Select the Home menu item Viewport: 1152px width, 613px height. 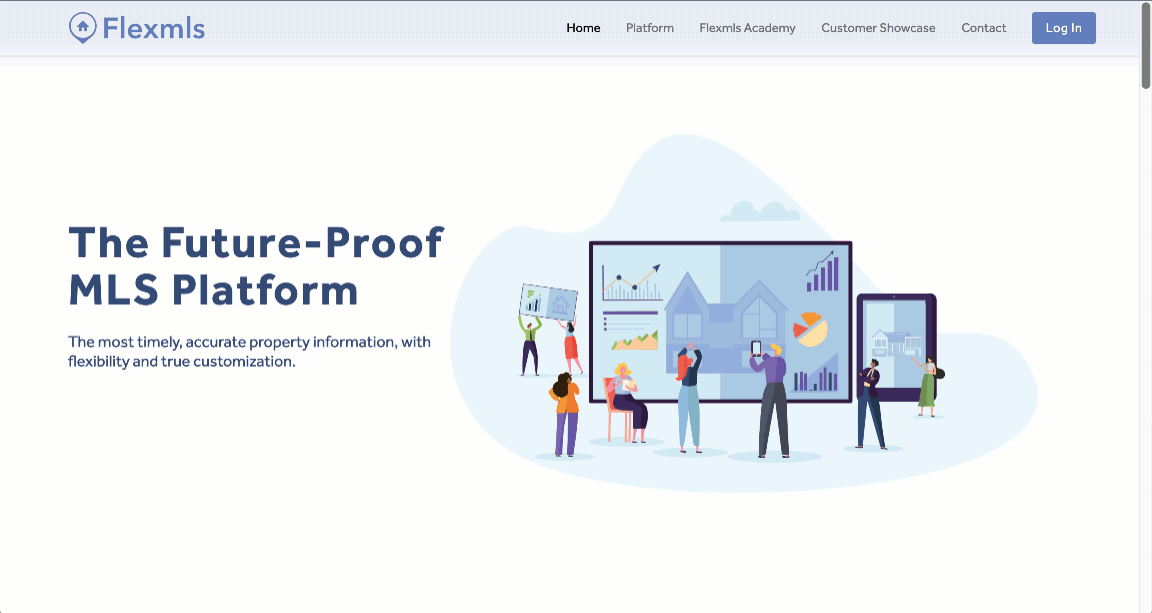(583, 28)
